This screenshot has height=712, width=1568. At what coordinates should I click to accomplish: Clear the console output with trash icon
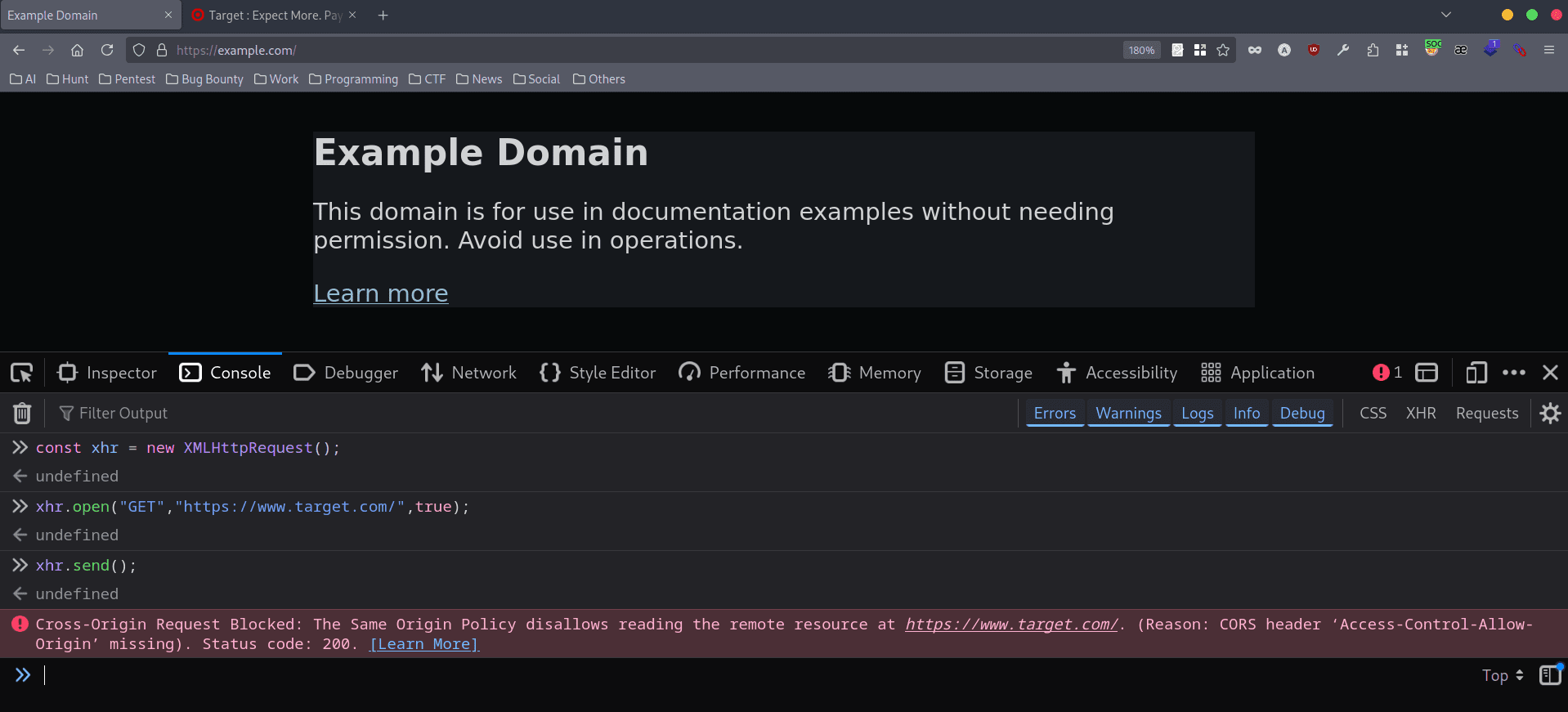[22, 414]
